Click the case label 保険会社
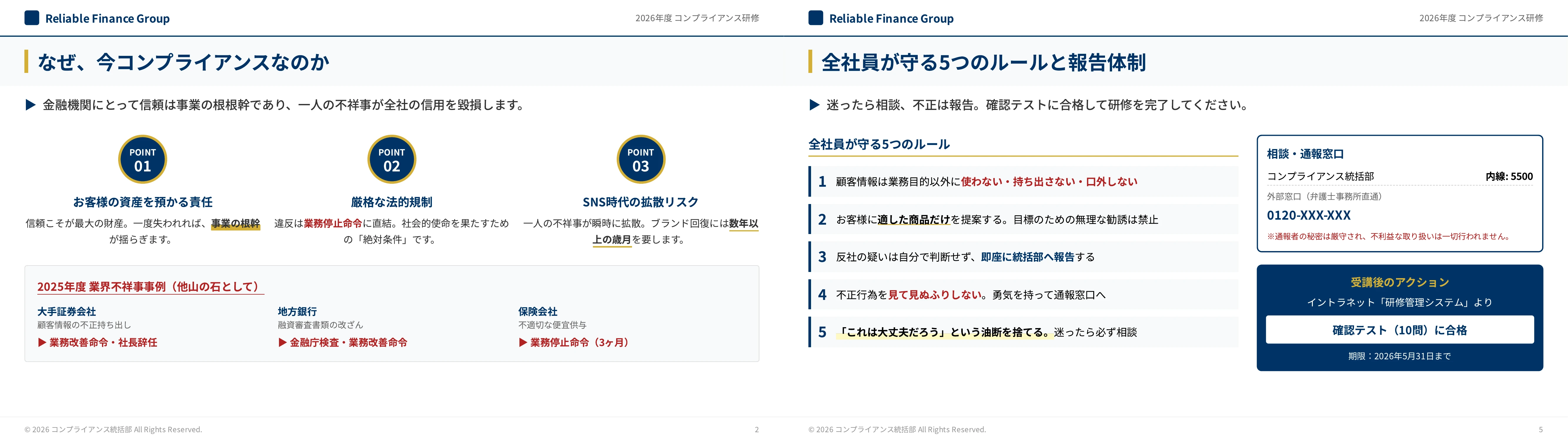 pyautogui.click(x=537, y=311)
